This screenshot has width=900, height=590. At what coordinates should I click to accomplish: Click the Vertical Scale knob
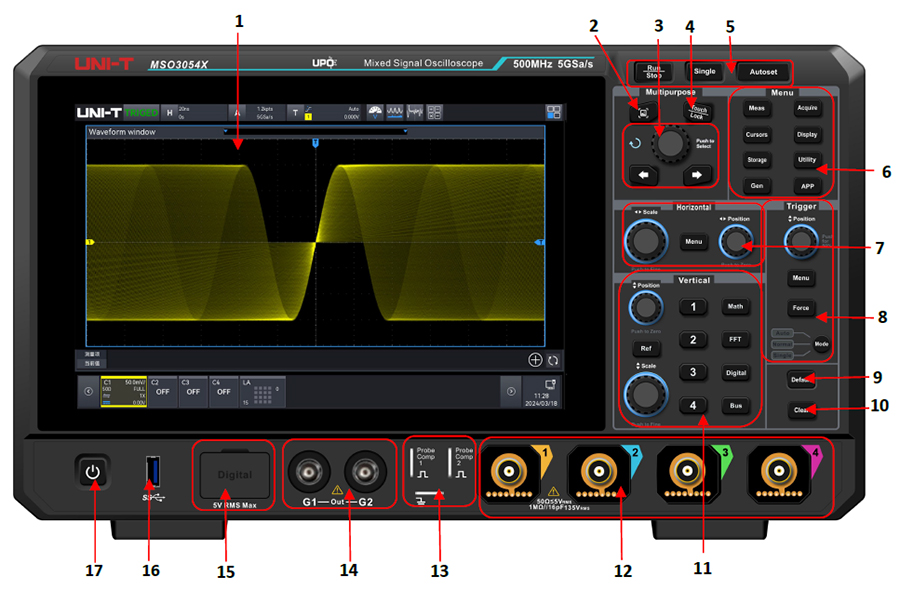[646, 395]
